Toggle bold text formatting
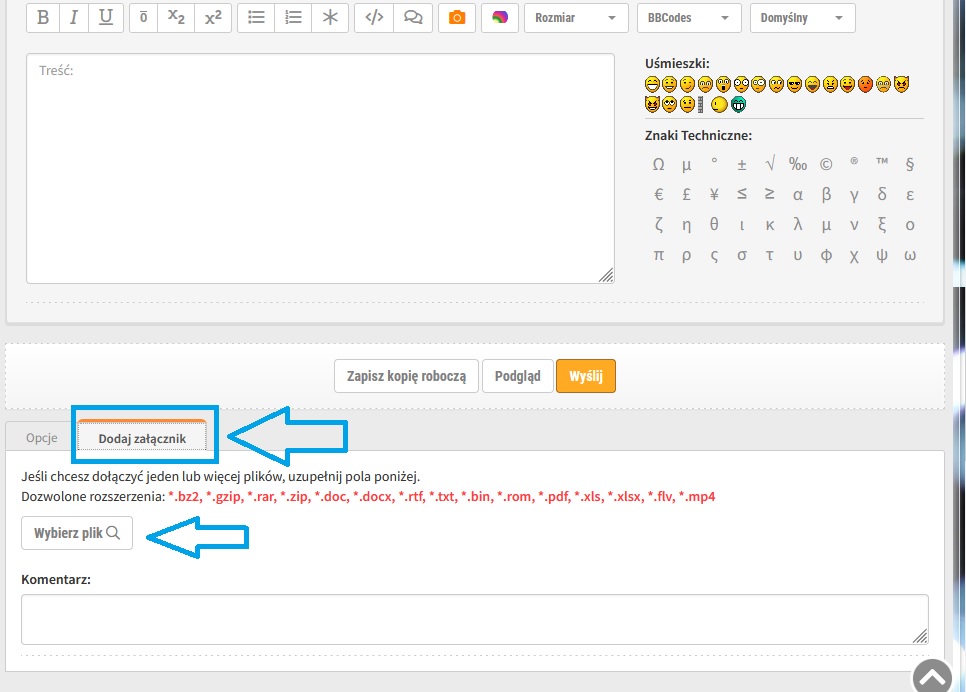The height and width of the screenshot is (692, 966). [x=42, y=18]
